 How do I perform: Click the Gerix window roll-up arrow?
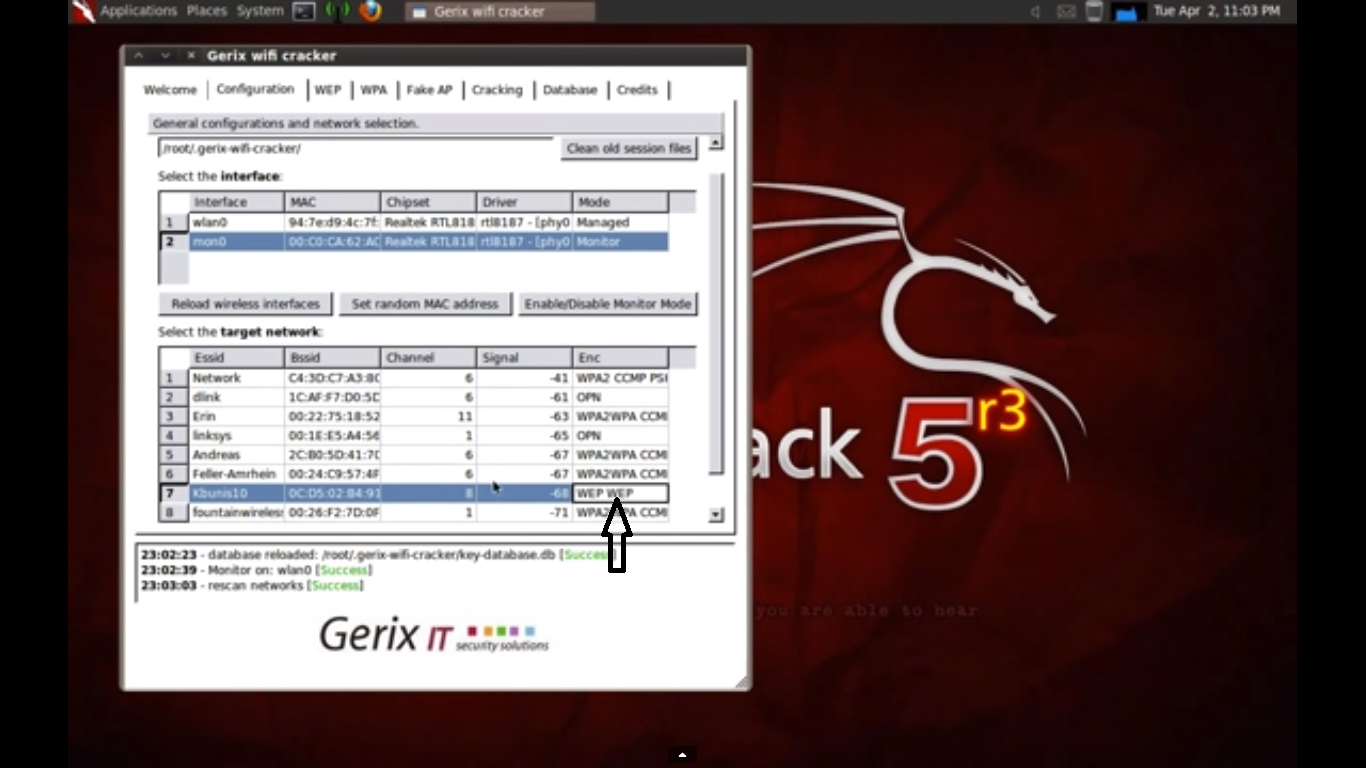click(x=139, y=55)
